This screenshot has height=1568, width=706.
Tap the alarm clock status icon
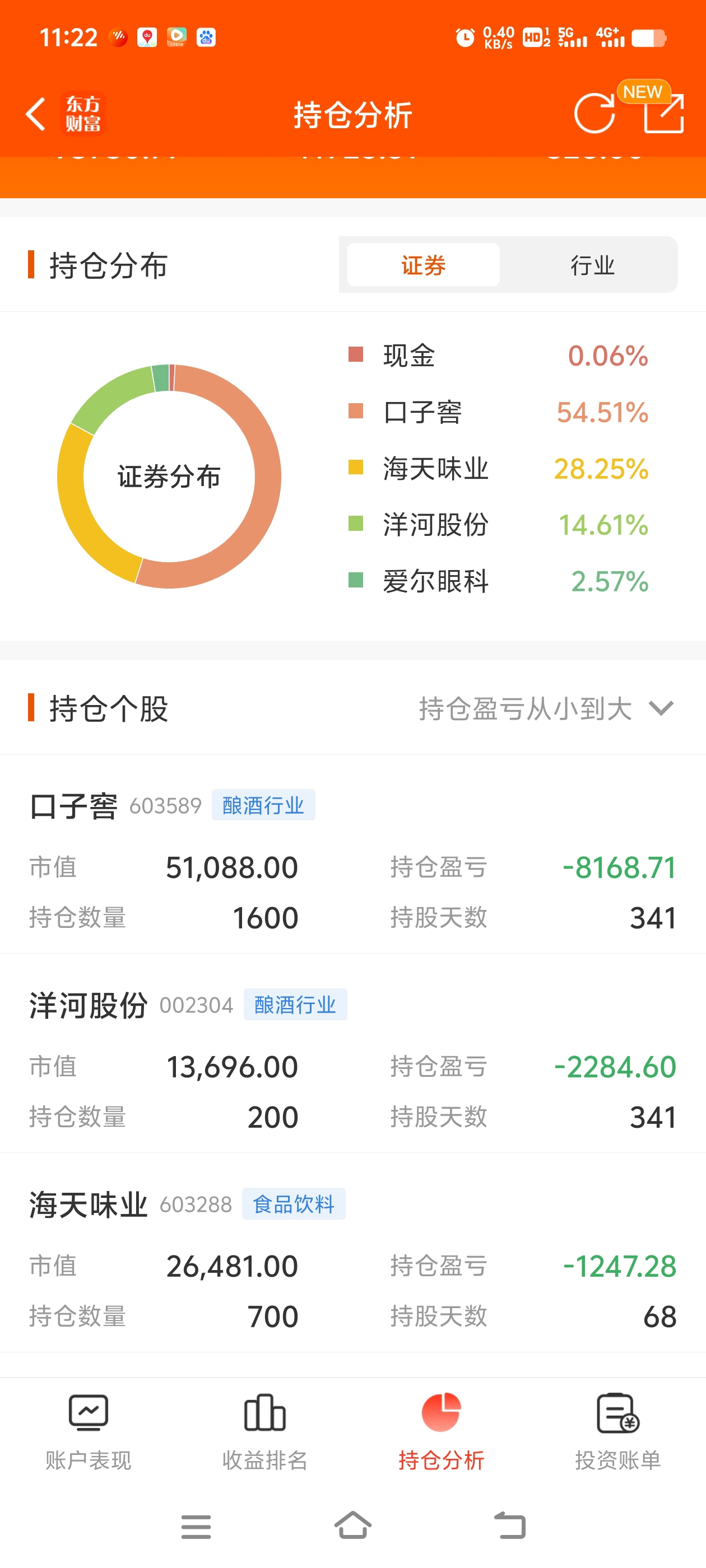(465, 38)
